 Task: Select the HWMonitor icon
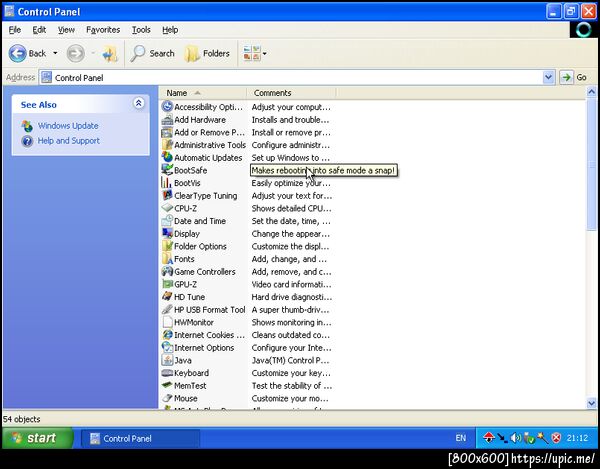tap(167, 322)
